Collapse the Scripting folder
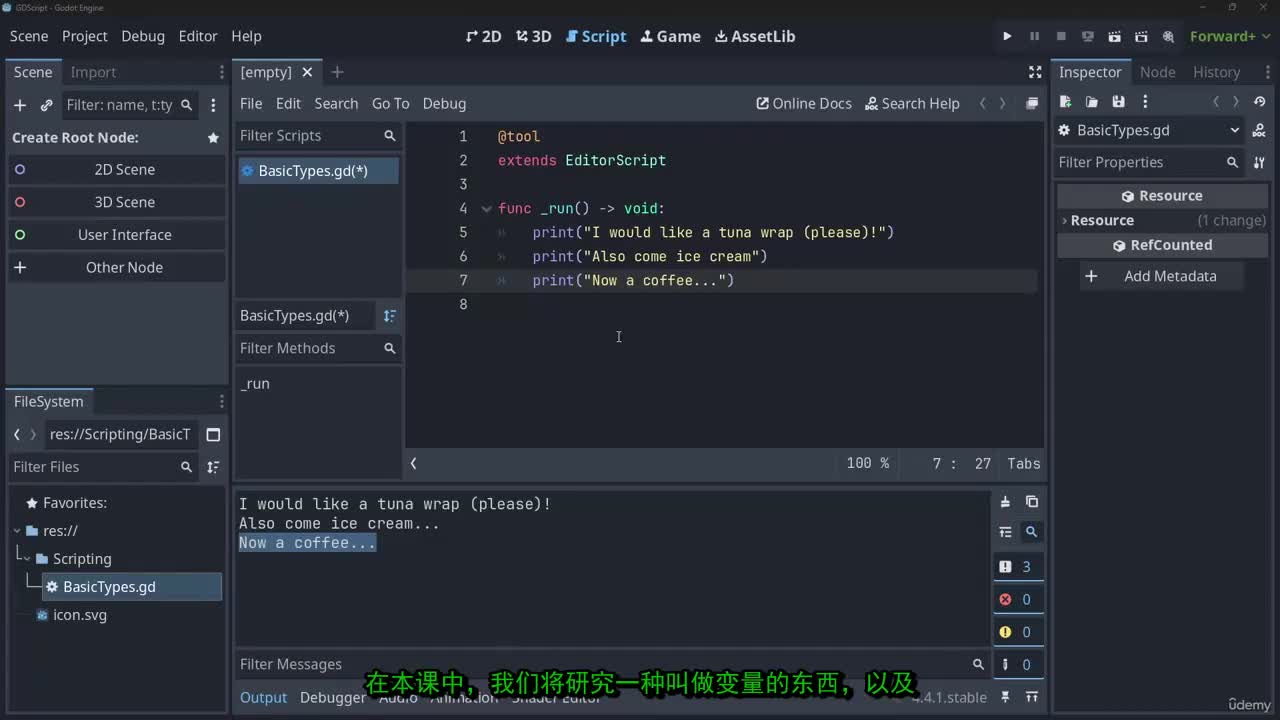Viewport: 1280px width, 720px height. point(28,558)
